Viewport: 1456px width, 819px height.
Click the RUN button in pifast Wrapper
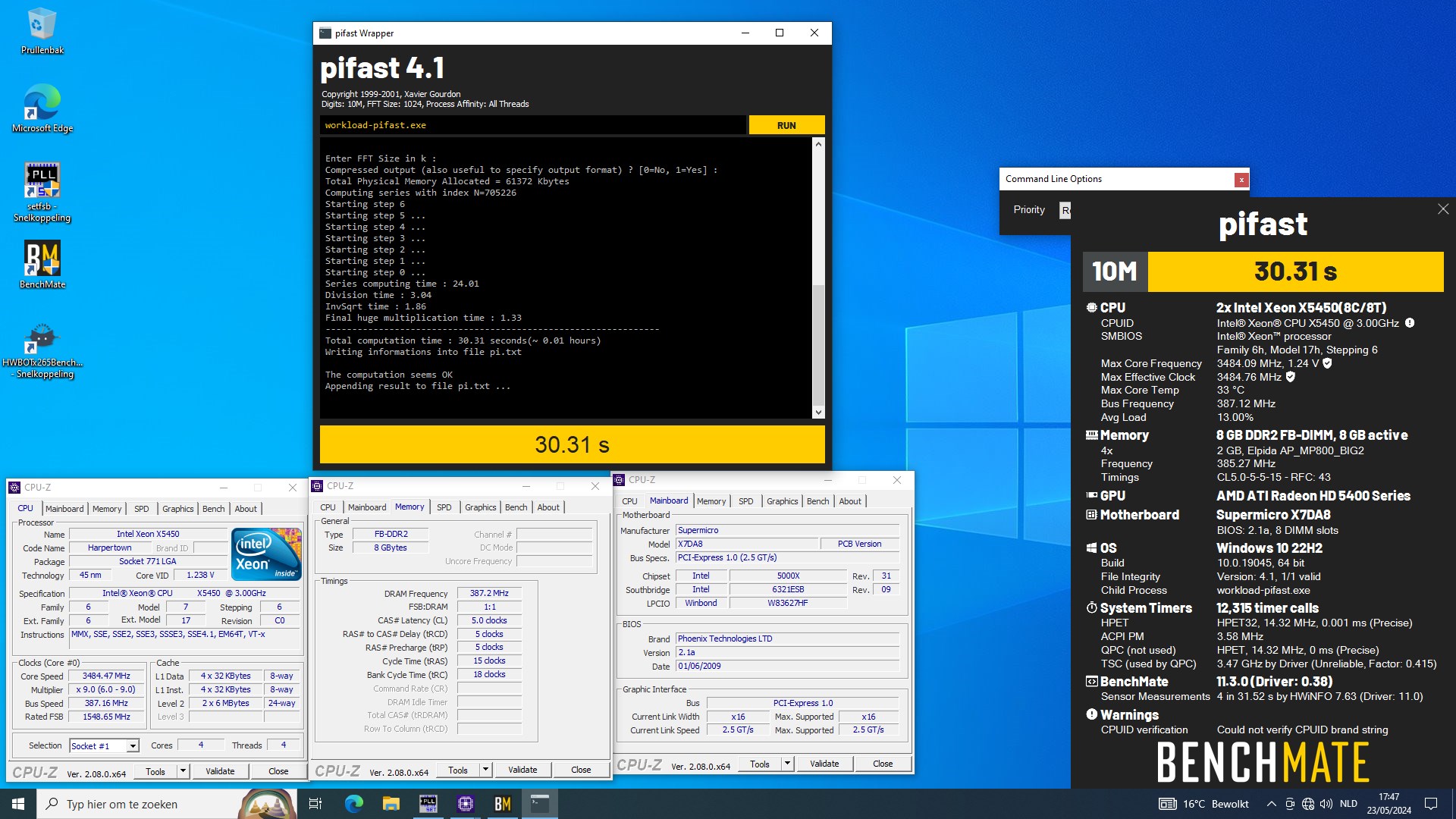[786, 125]
